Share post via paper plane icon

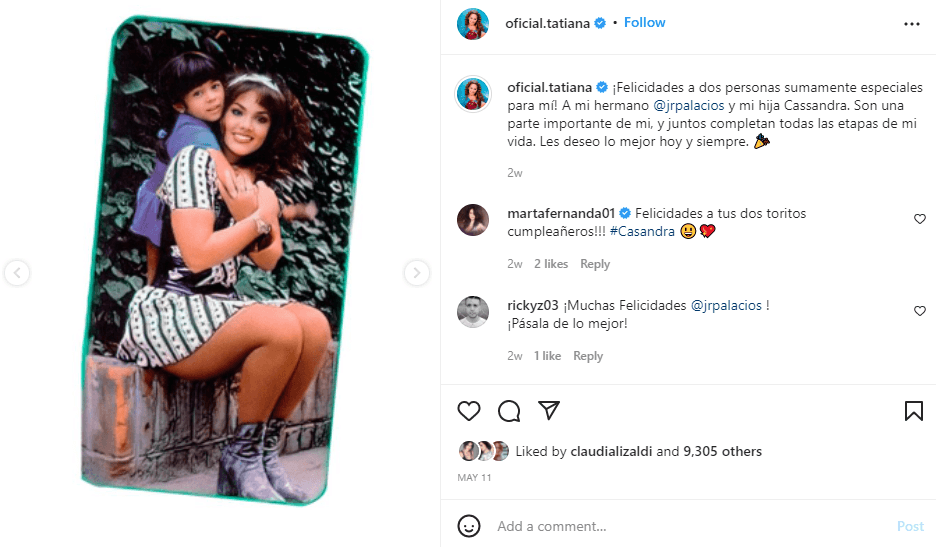(x=548, y=411)
